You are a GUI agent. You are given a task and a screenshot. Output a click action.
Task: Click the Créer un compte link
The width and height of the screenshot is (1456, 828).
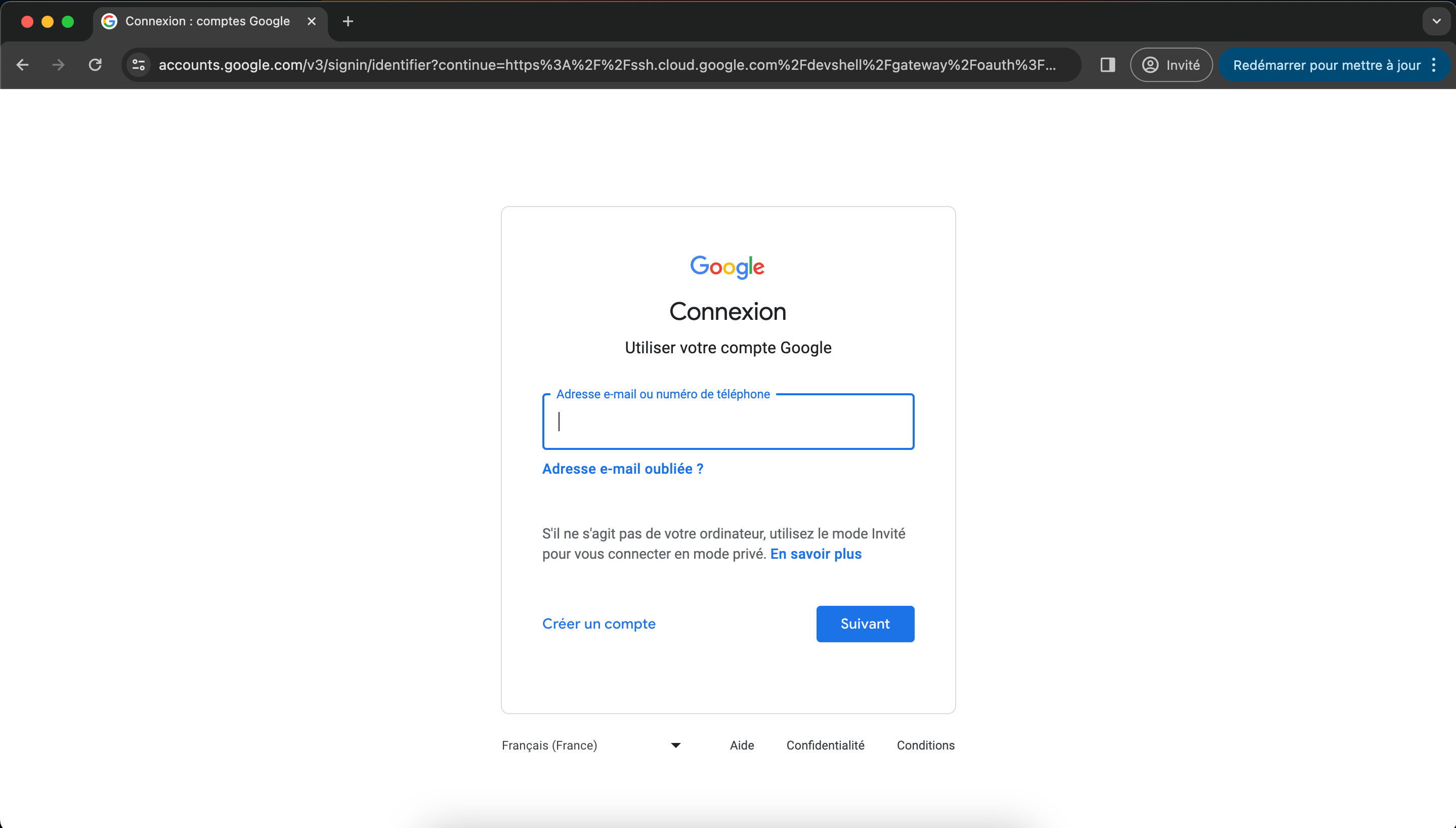(598, 624)
